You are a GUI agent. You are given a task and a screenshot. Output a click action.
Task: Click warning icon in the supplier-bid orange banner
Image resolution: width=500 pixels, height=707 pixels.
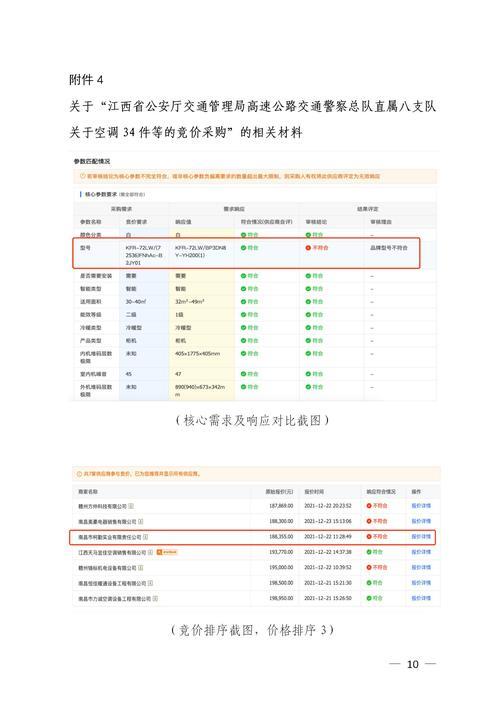(79, 474)
